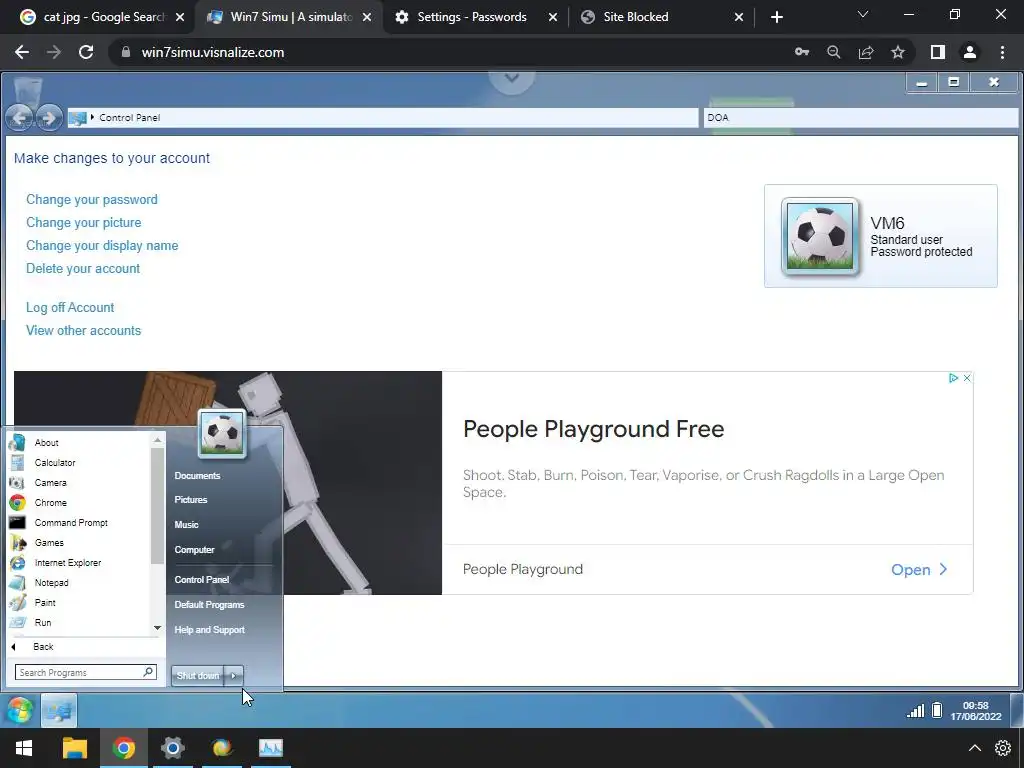This screenshot has height=768, width=1024.
Task: Close the People Playground advertisement
Action: click(967, 378)
